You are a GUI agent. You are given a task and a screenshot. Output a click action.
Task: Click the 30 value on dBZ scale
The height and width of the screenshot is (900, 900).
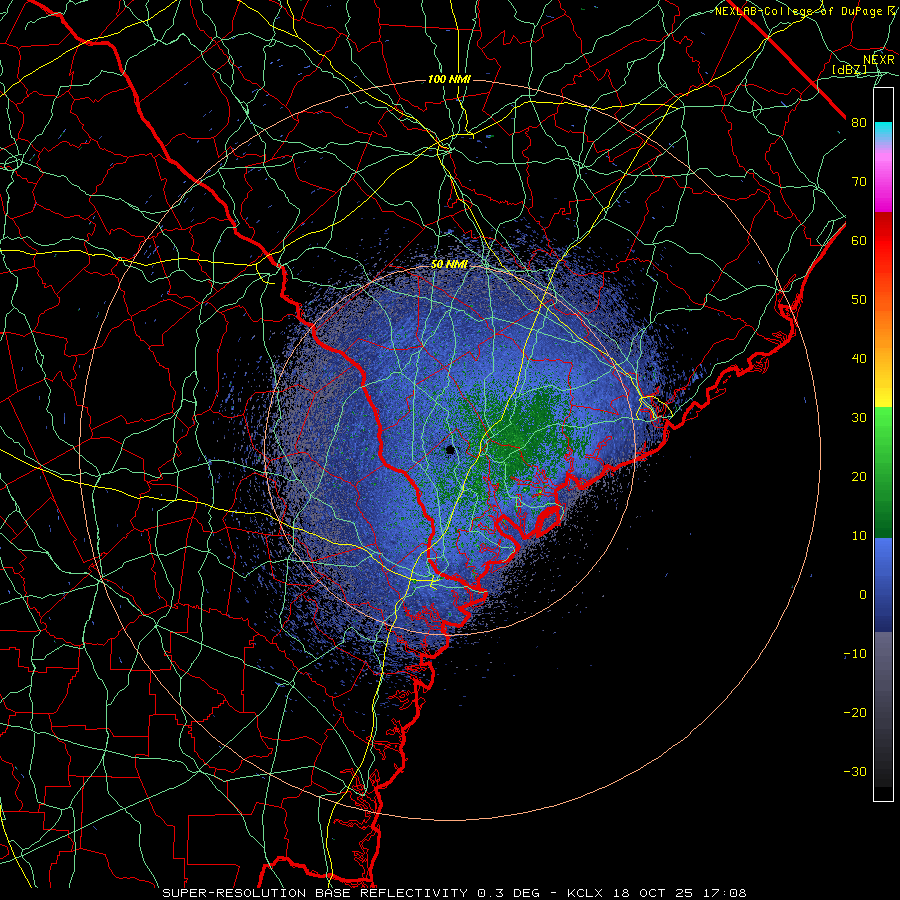point(859,417)
